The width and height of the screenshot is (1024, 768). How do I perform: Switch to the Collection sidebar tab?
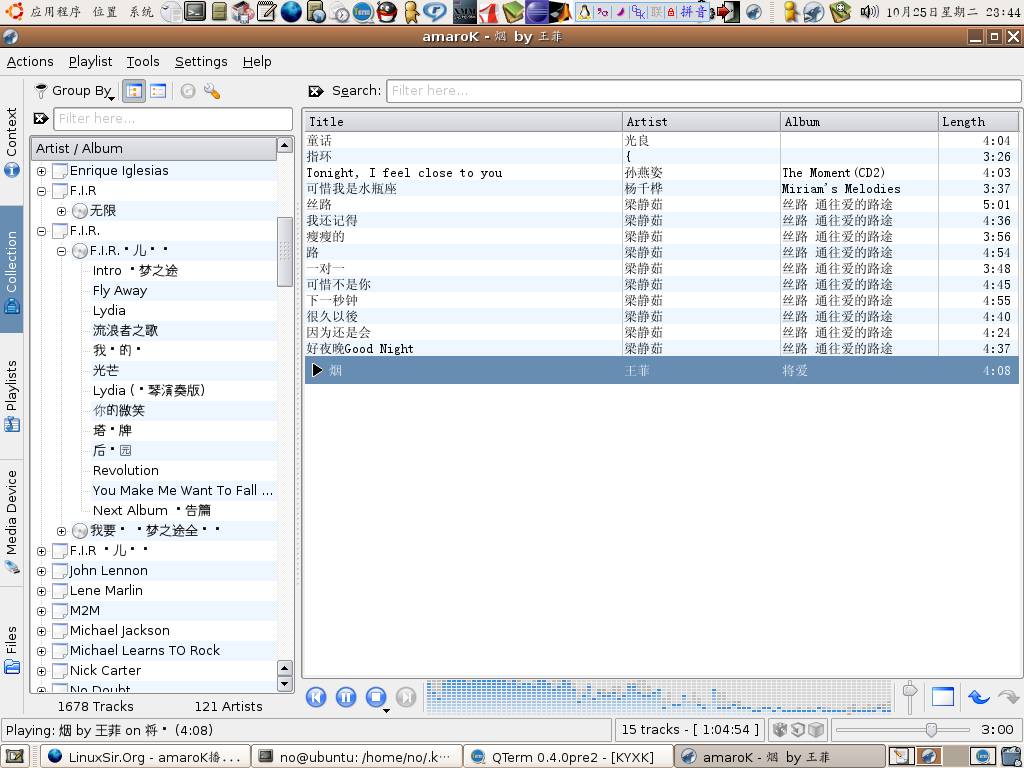(12, 270)
